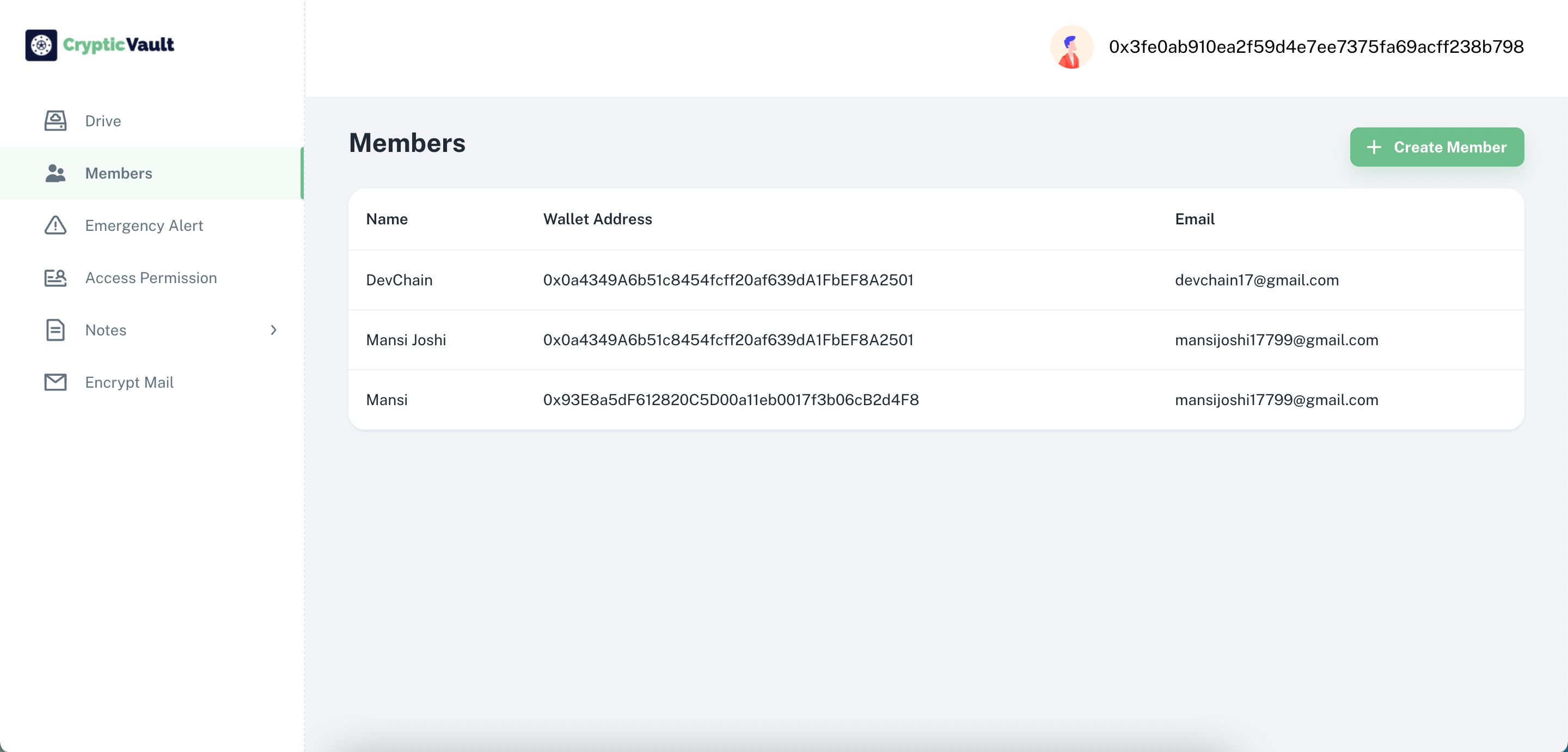Go to Access Permission
Screen dimensions: 1568x752
pos(151,278)
